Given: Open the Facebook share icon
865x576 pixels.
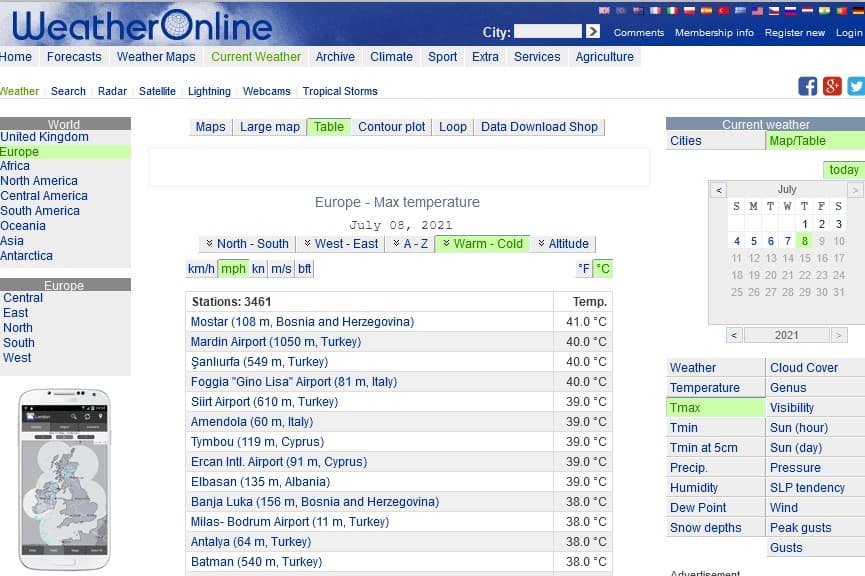Looking at the screenshot, I should pyautogui.click(x=808, y=86).
